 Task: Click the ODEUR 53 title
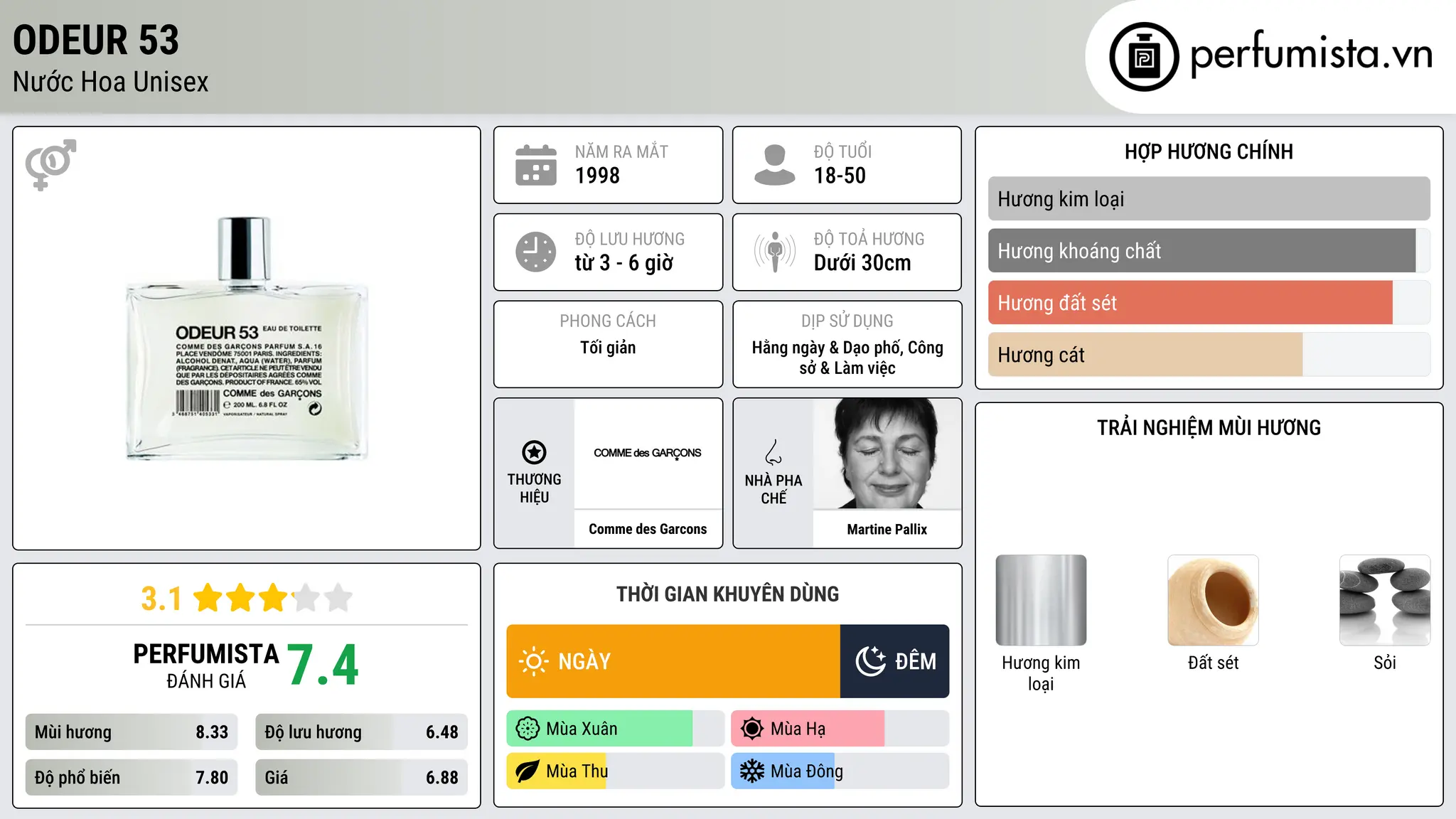96,41
